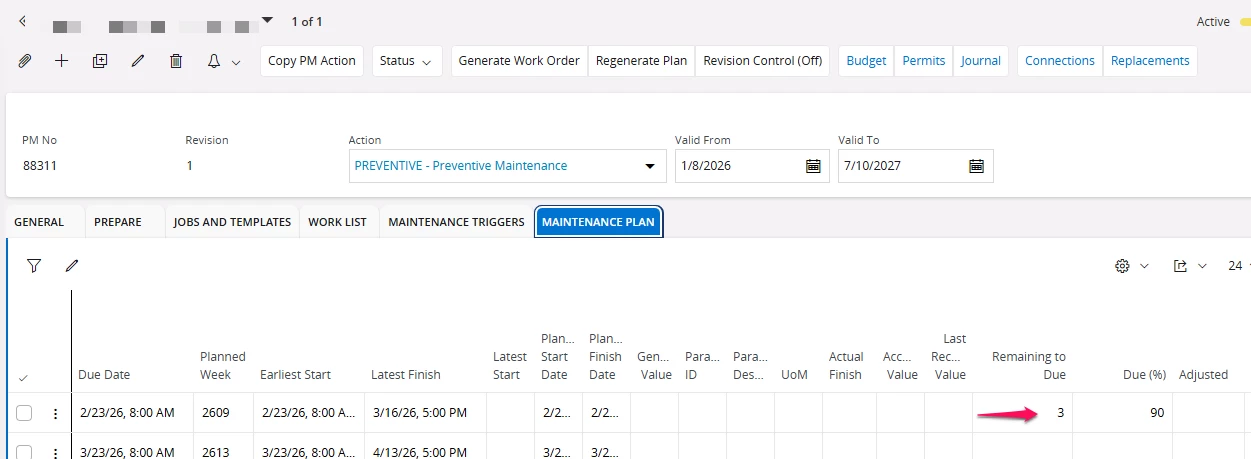Switch to the Prepare tab
Image resolution: width=1251 pixels, height=459 pixels.
[x=118, y=222]
